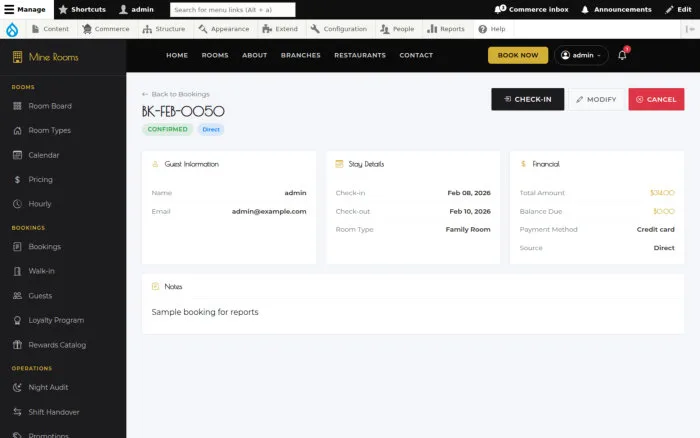This screenshot has width=700, height=438.
Task: Open Loyalty Program in sidebar
Action: click(56, 321)
